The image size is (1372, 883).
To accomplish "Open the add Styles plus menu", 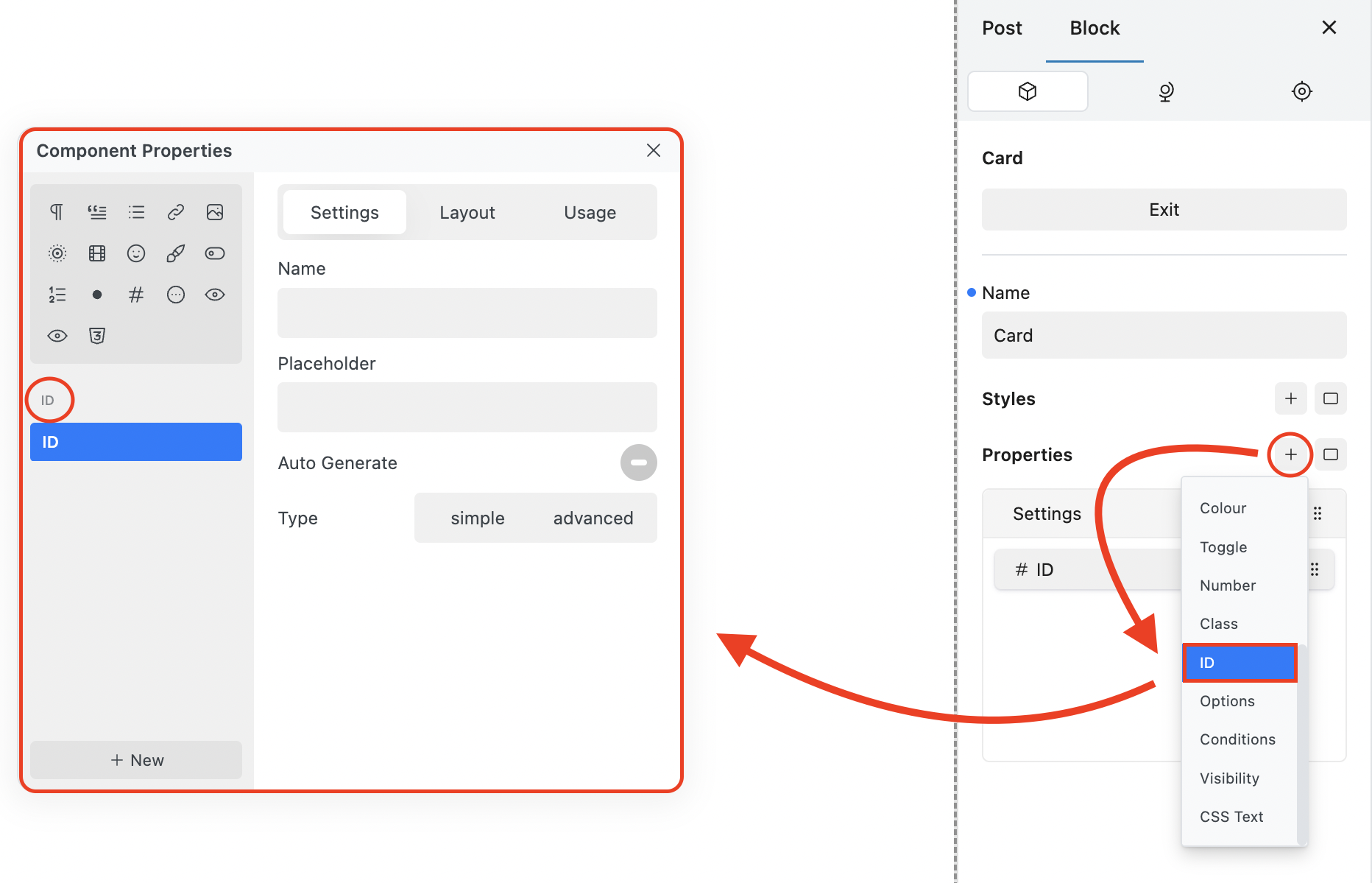I will [x=1290, y=398].
